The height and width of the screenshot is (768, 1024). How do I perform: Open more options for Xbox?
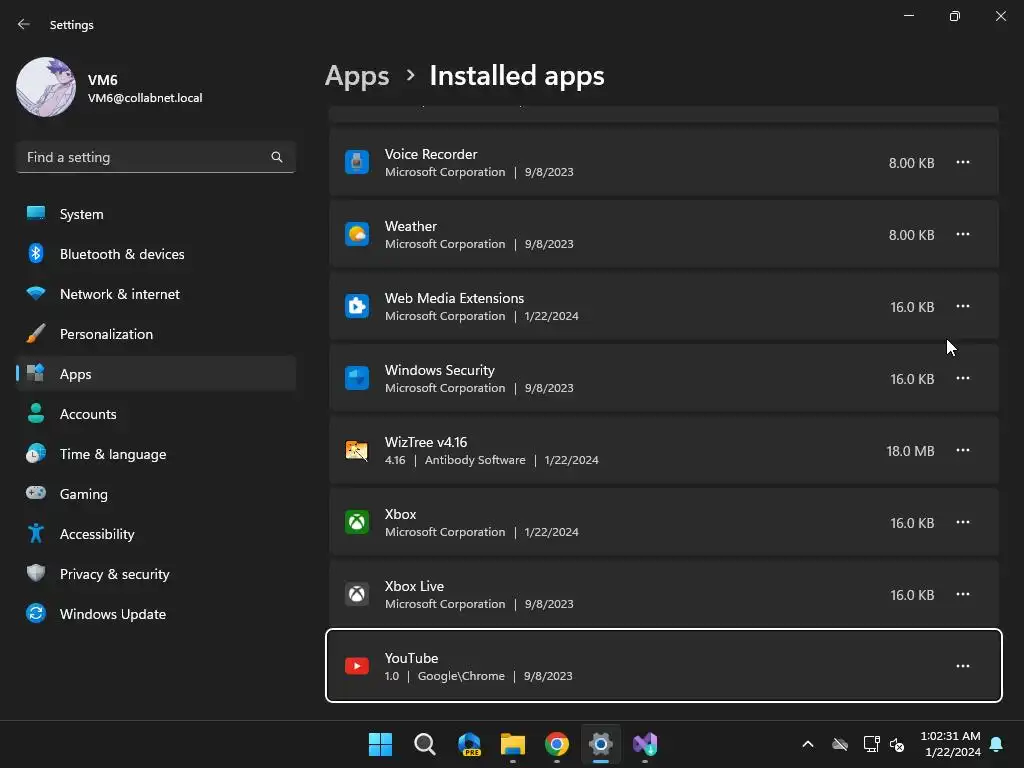(963, 522)
